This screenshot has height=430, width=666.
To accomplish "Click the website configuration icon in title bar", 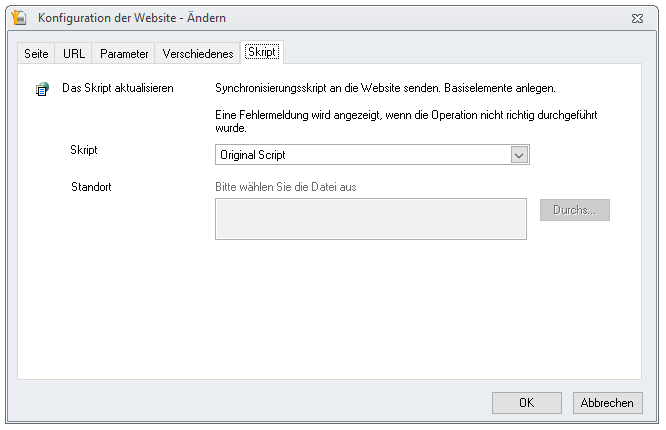I will (x=19, y=18).
